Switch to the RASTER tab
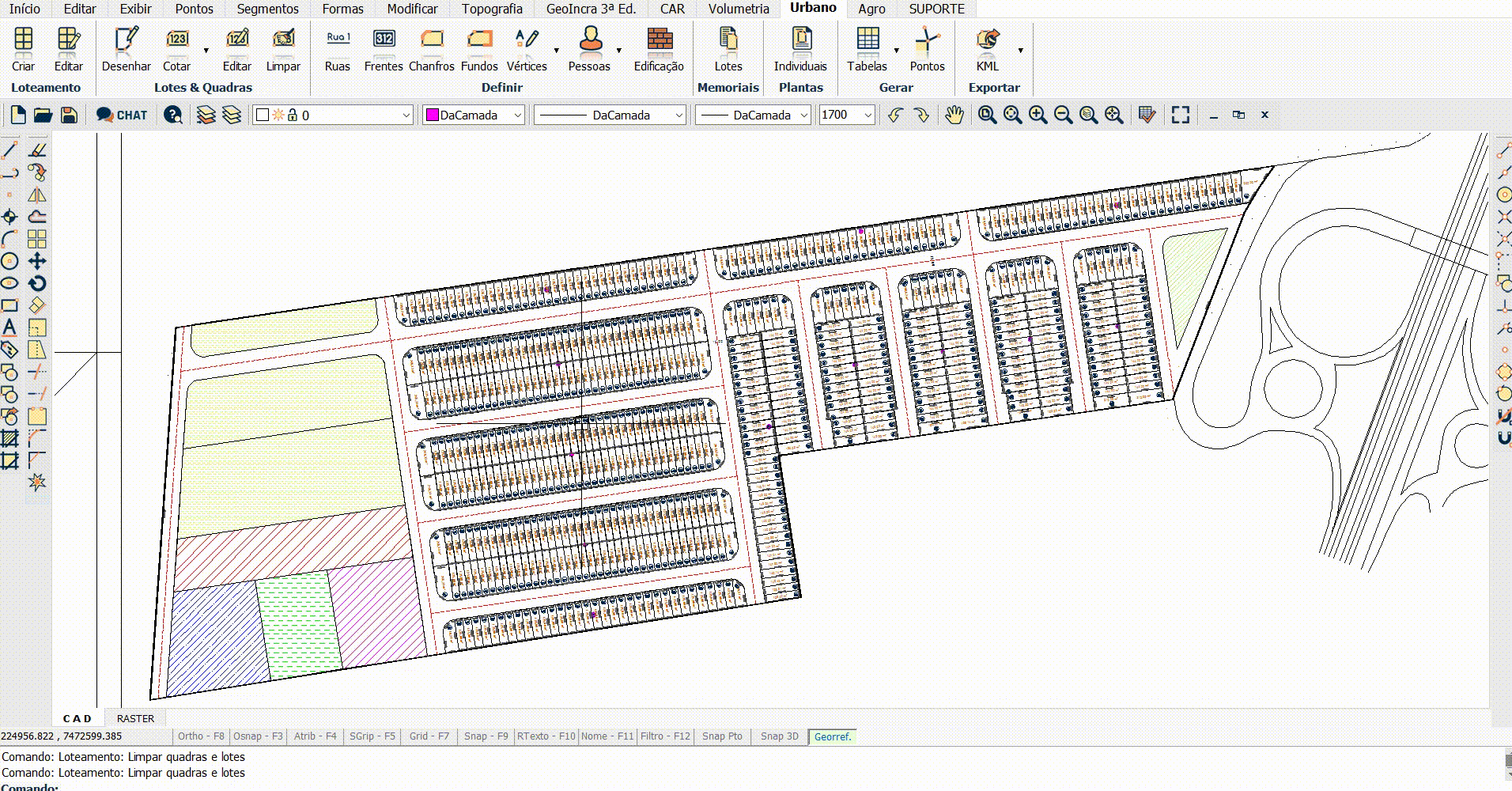 [x=135, y=719]
